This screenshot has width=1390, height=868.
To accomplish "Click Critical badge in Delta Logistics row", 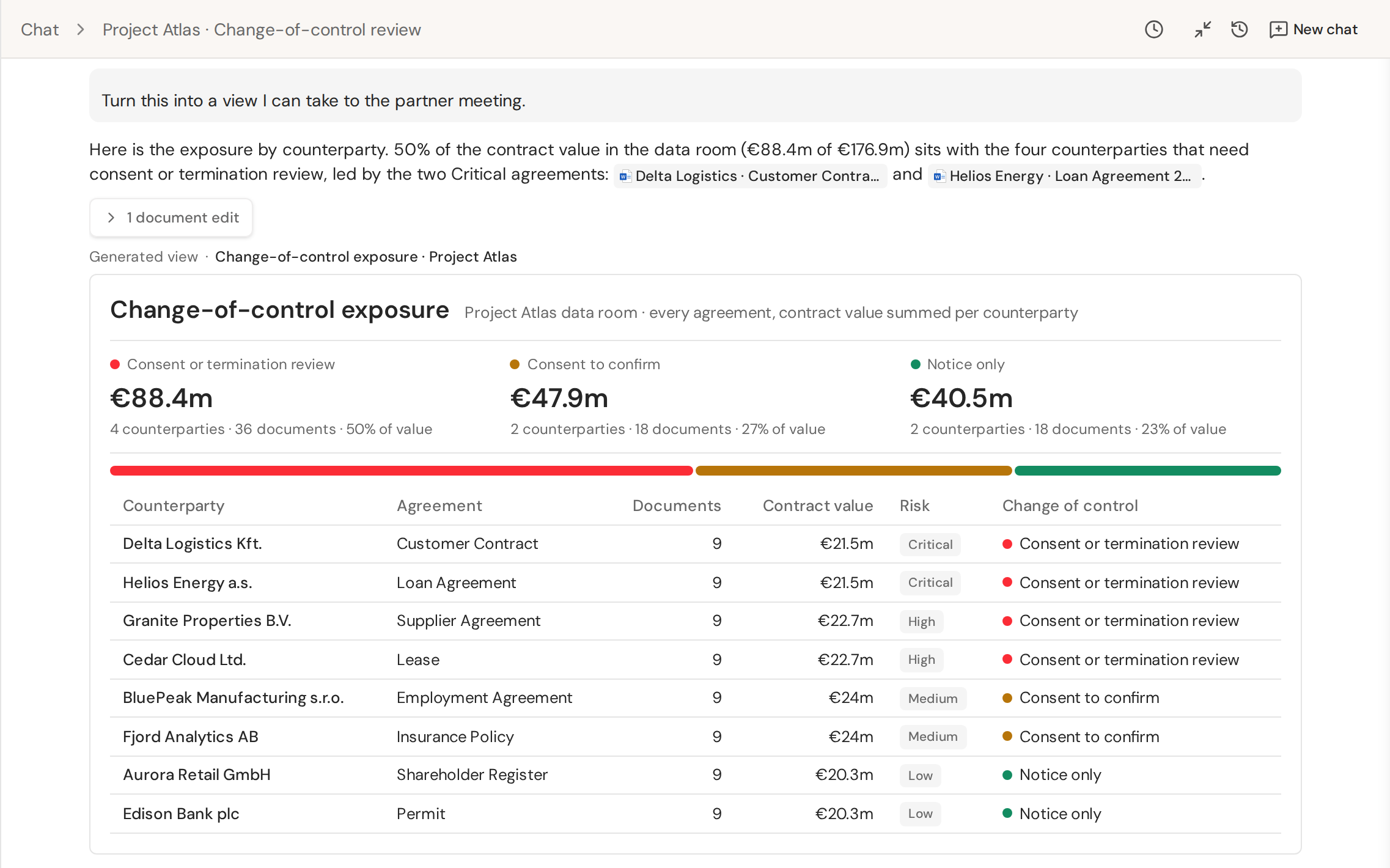I will point(930,544).
